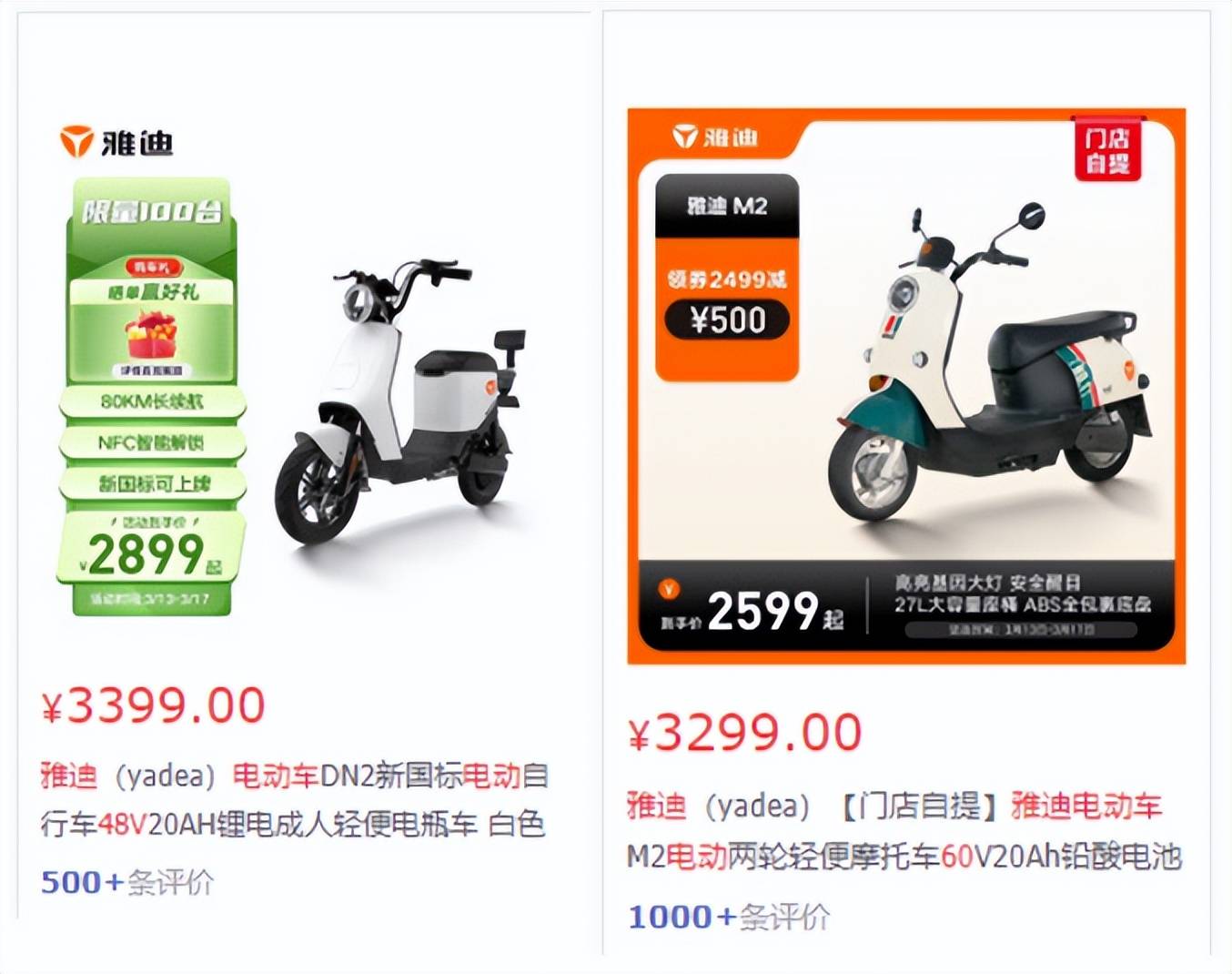Click the small orange logo beside 2599
Viewport: 1232px width, 974px height.
point(670,589)
